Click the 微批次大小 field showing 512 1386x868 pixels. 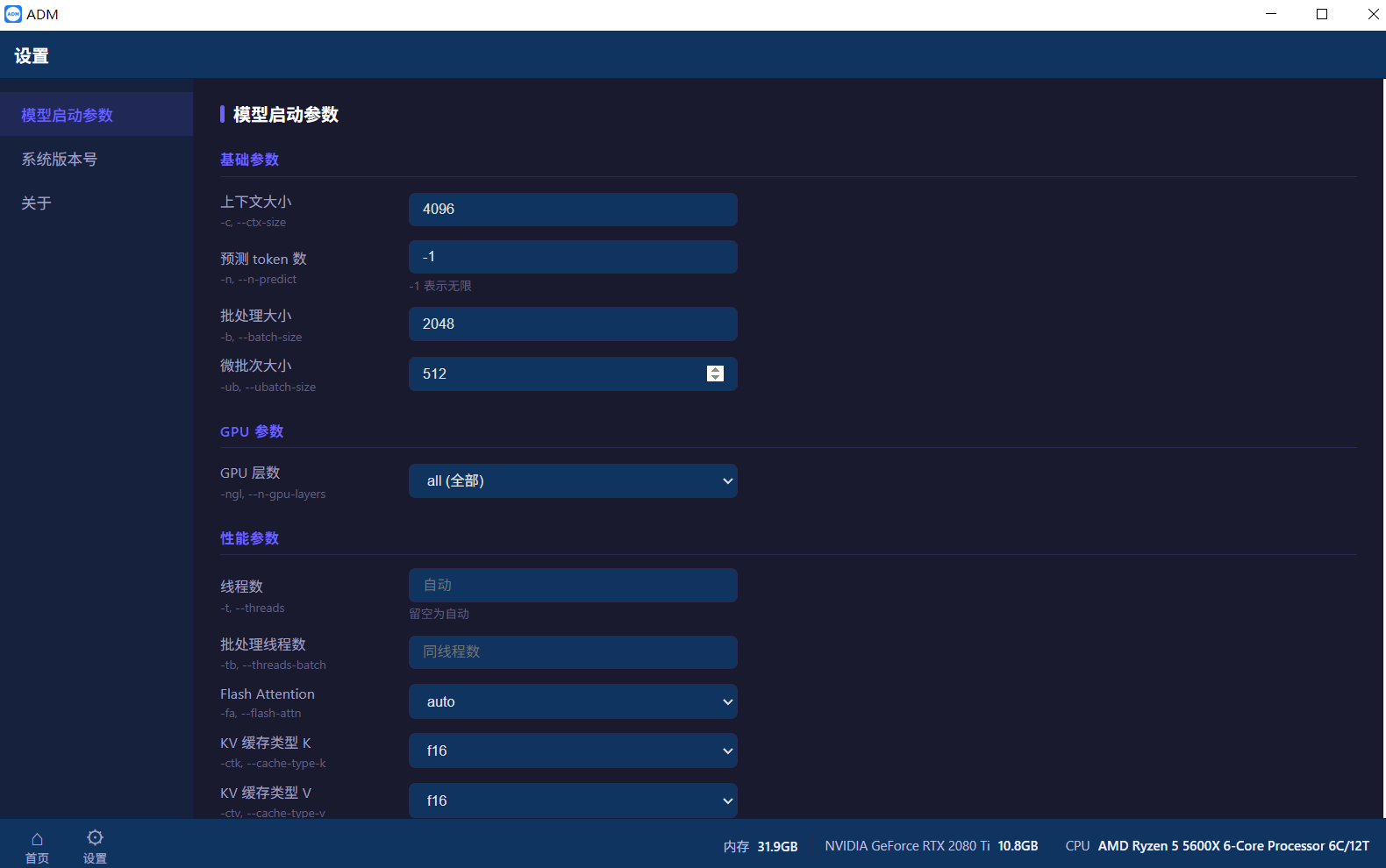coord(573,374)
